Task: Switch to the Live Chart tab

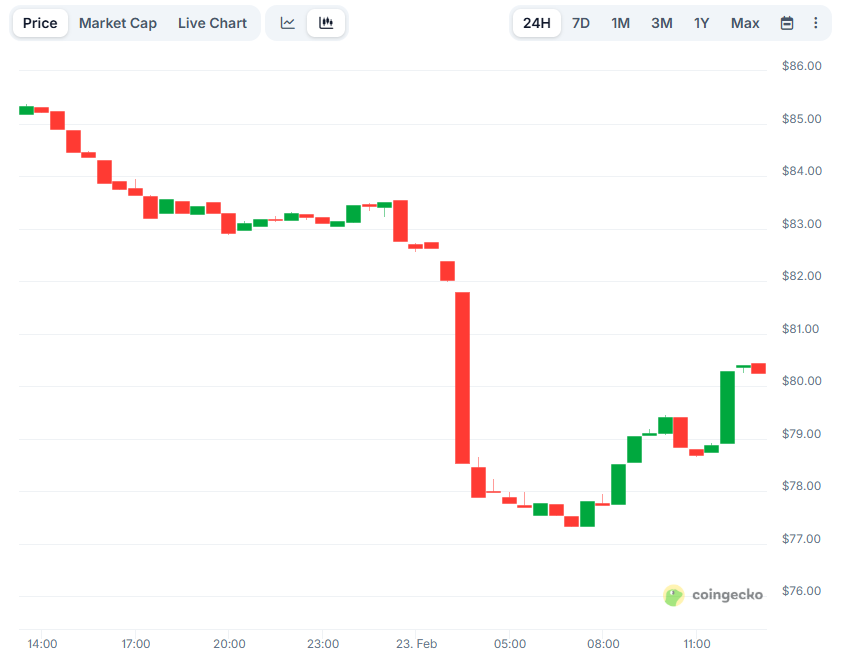Action: coord(212,22)
